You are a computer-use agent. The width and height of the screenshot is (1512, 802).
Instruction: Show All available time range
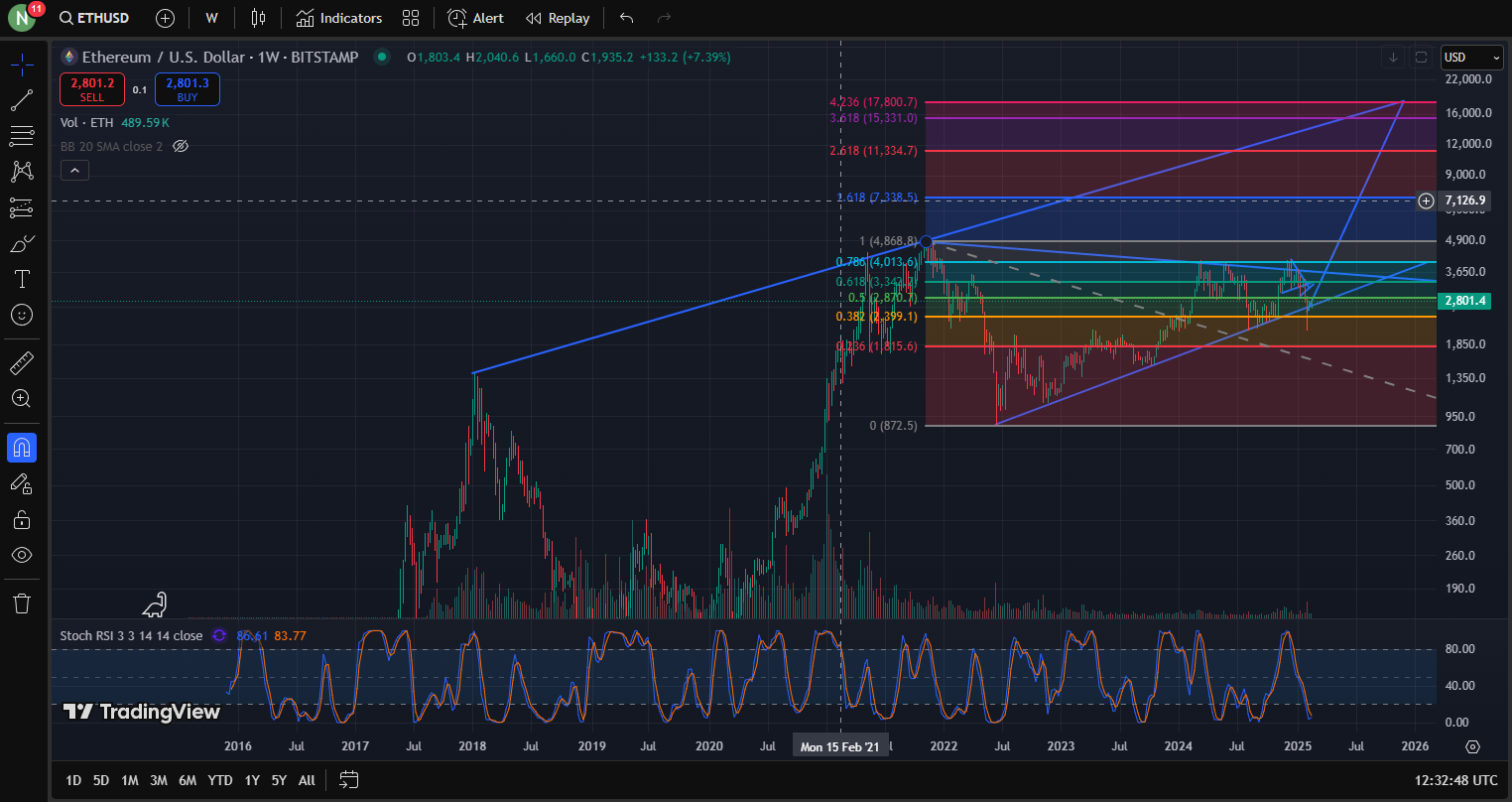pos(307,780)
